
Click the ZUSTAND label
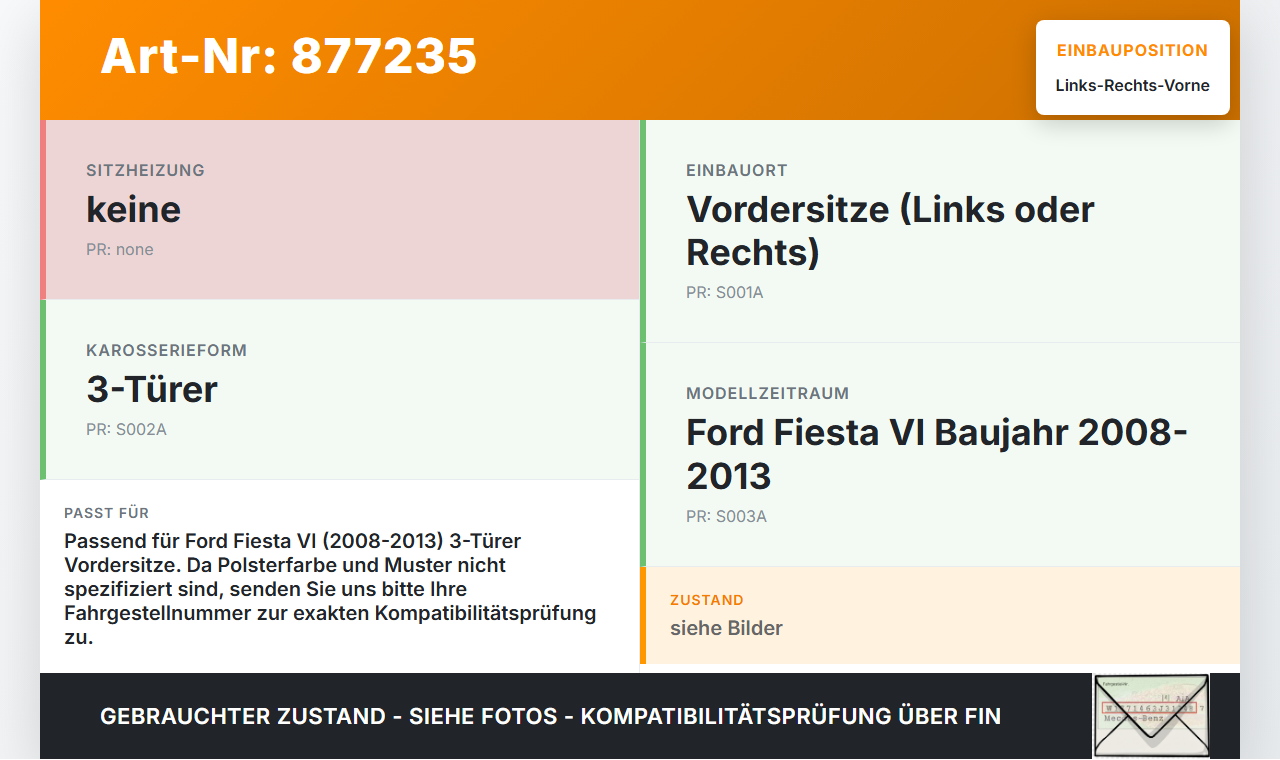point(707,600)
